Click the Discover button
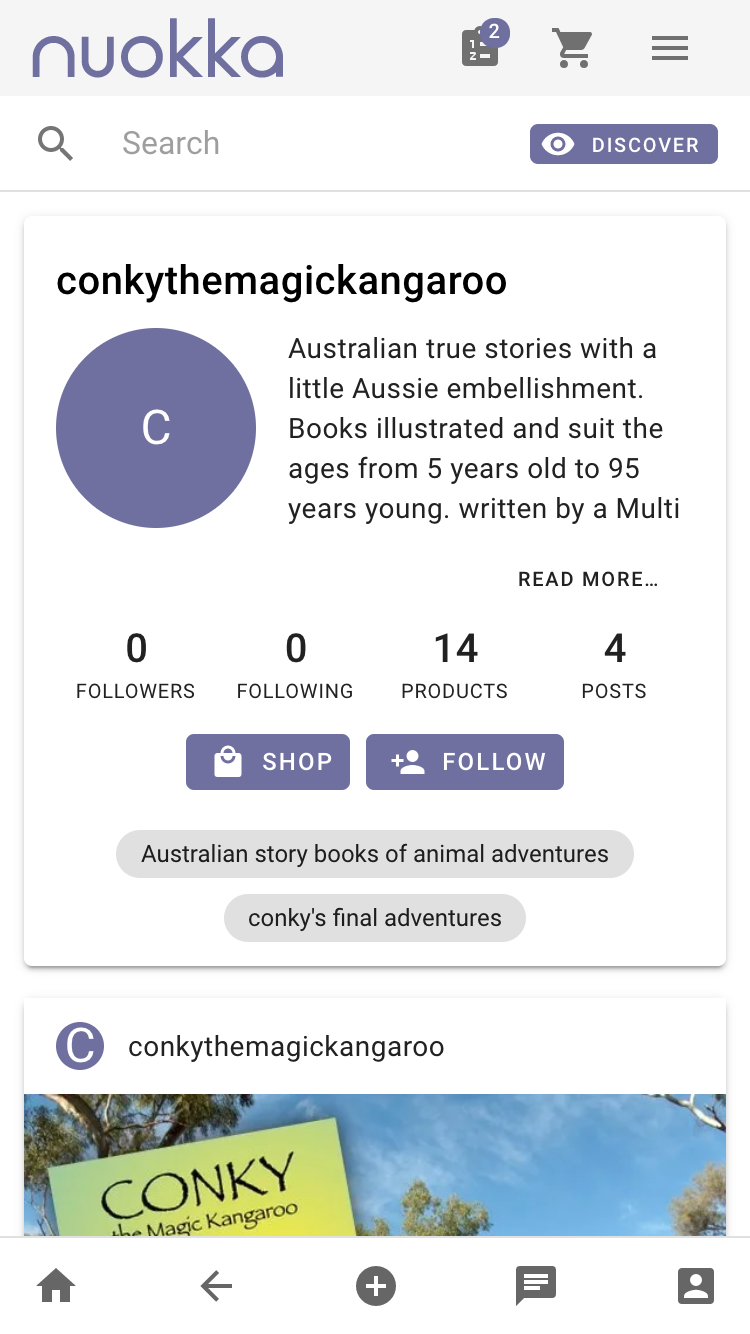750x1334 pixels. (624, 144)
